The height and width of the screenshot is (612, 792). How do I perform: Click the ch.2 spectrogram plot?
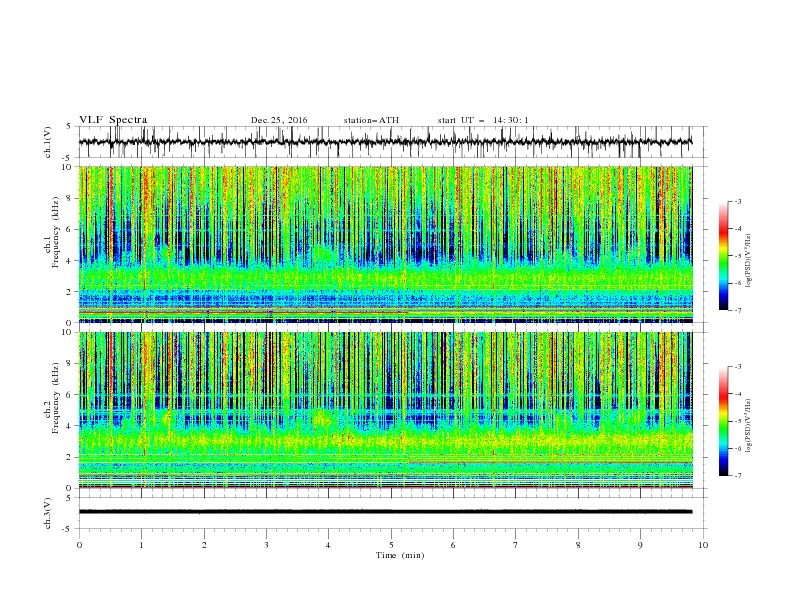point(386,410)
